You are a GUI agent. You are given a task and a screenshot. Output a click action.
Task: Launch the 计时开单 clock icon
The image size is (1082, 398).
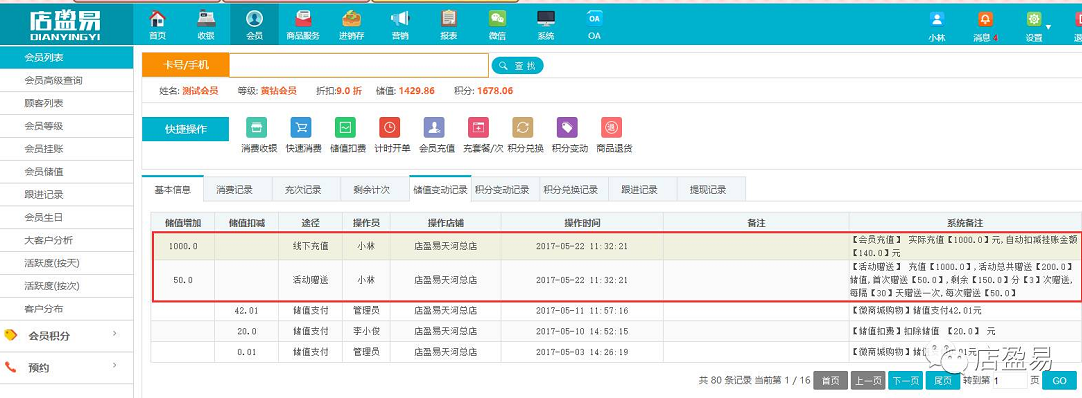point(389,128)
